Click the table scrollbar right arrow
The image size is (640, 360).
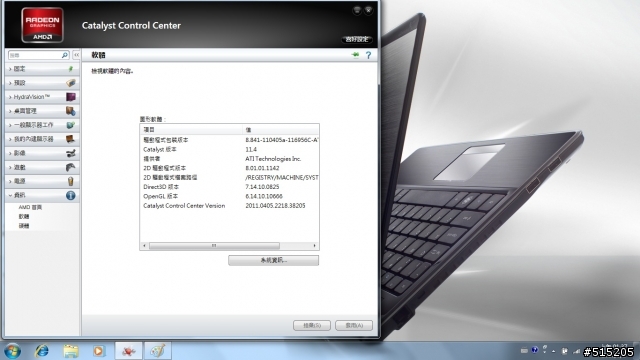click(314, 246)
